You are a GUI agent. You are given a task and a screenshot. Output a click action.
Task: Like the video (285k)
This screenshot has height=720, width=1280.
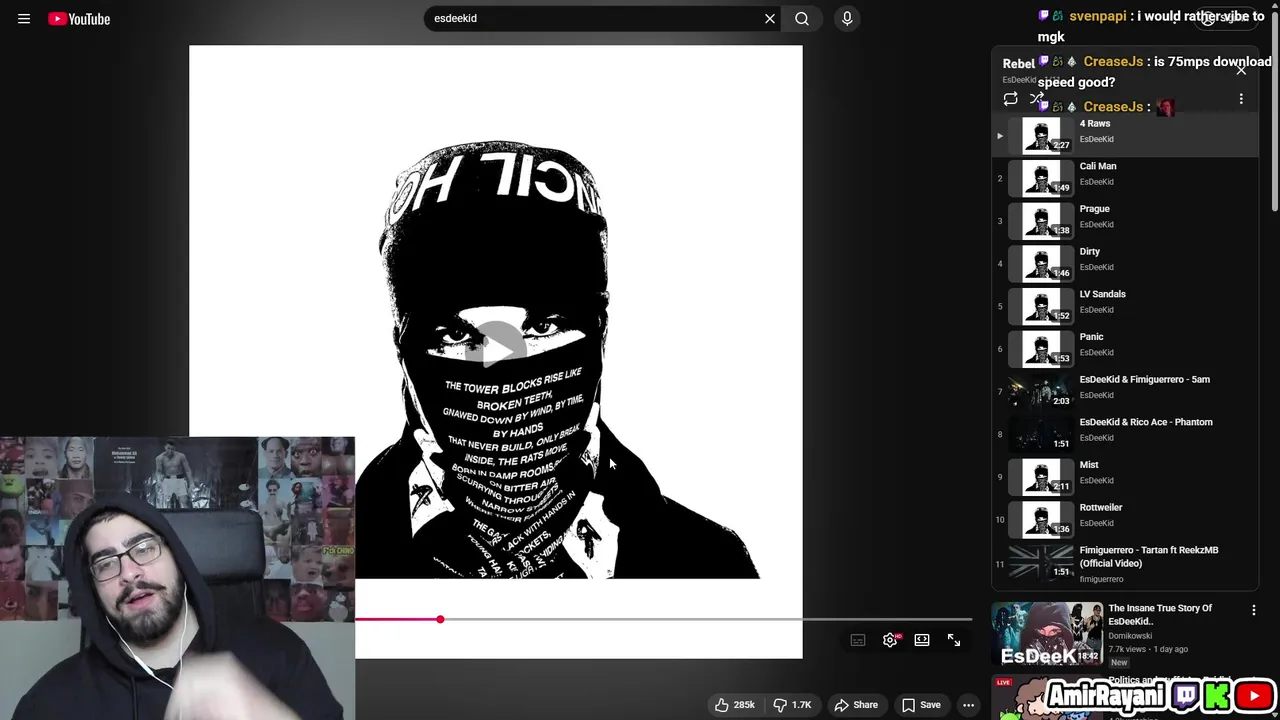click(735, 705)
